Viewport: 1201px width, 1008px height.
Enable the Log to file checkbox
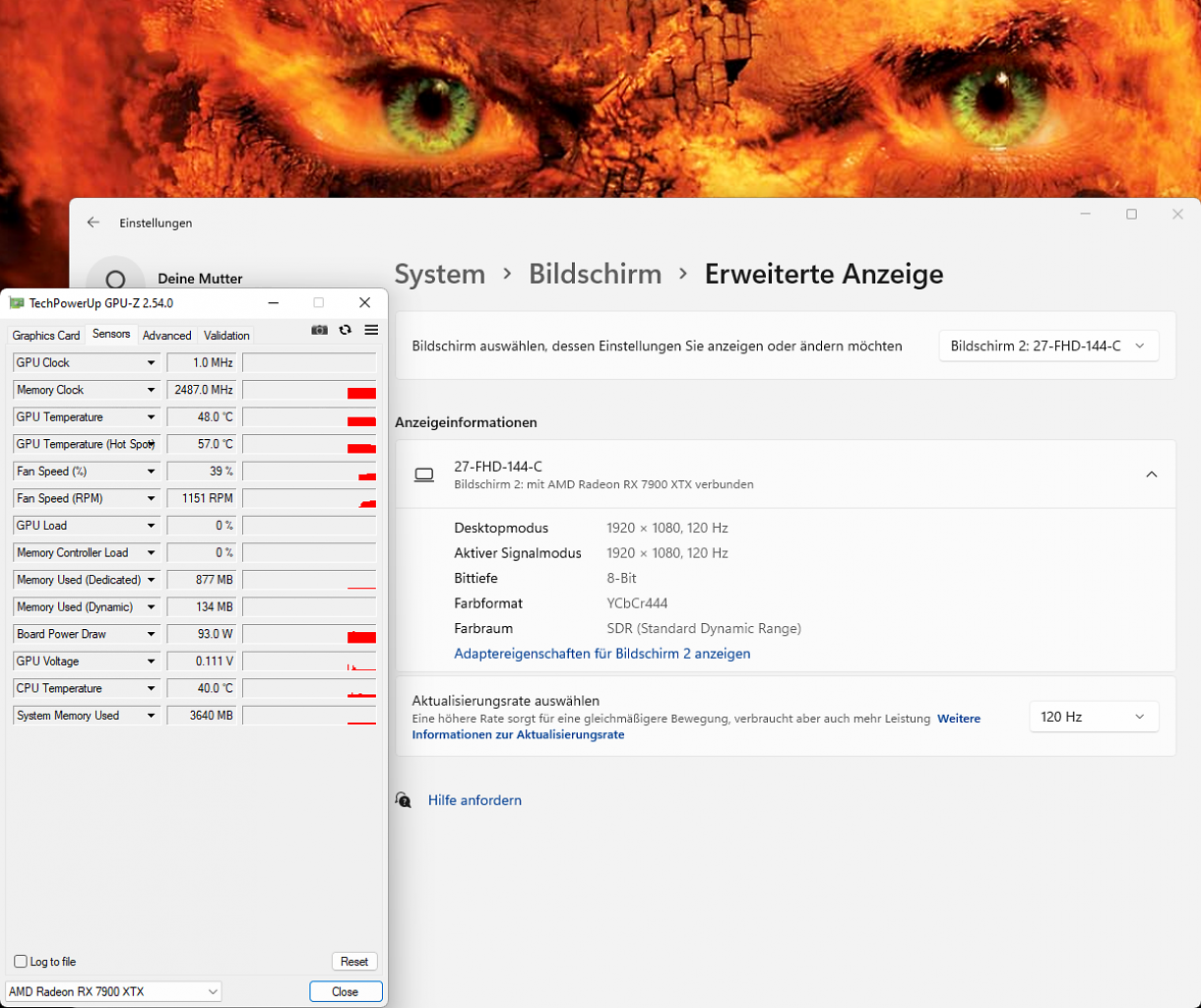21,962
